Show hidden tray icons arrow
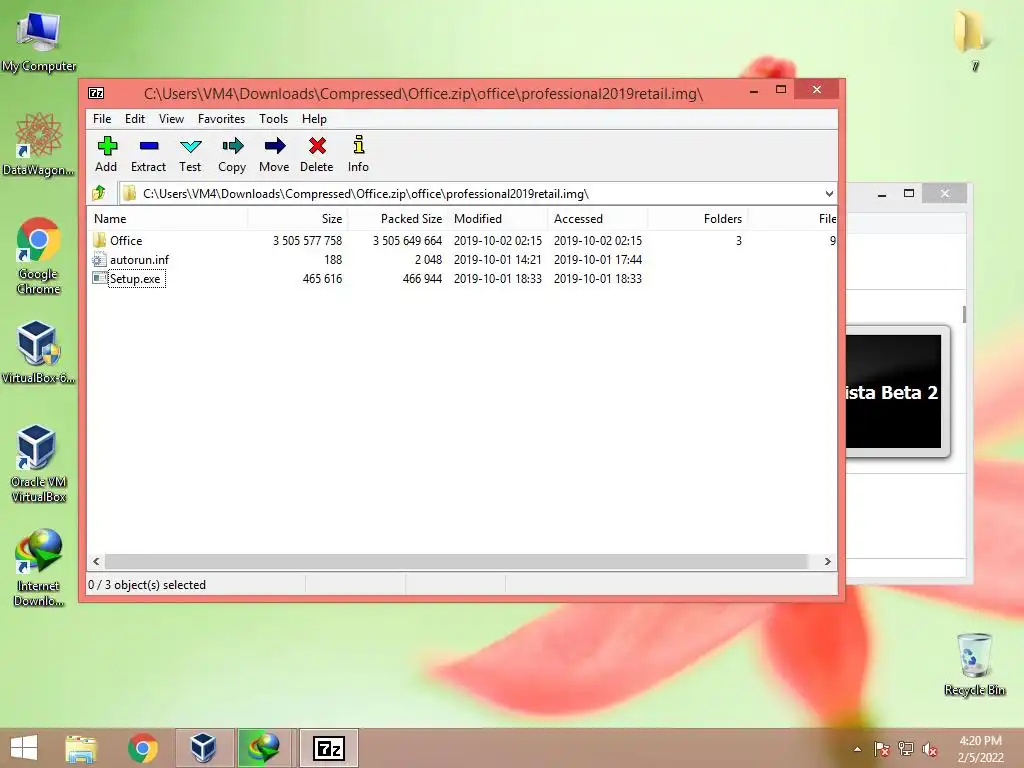This screenshot has height=768, width=1024. tap(857, 749)
